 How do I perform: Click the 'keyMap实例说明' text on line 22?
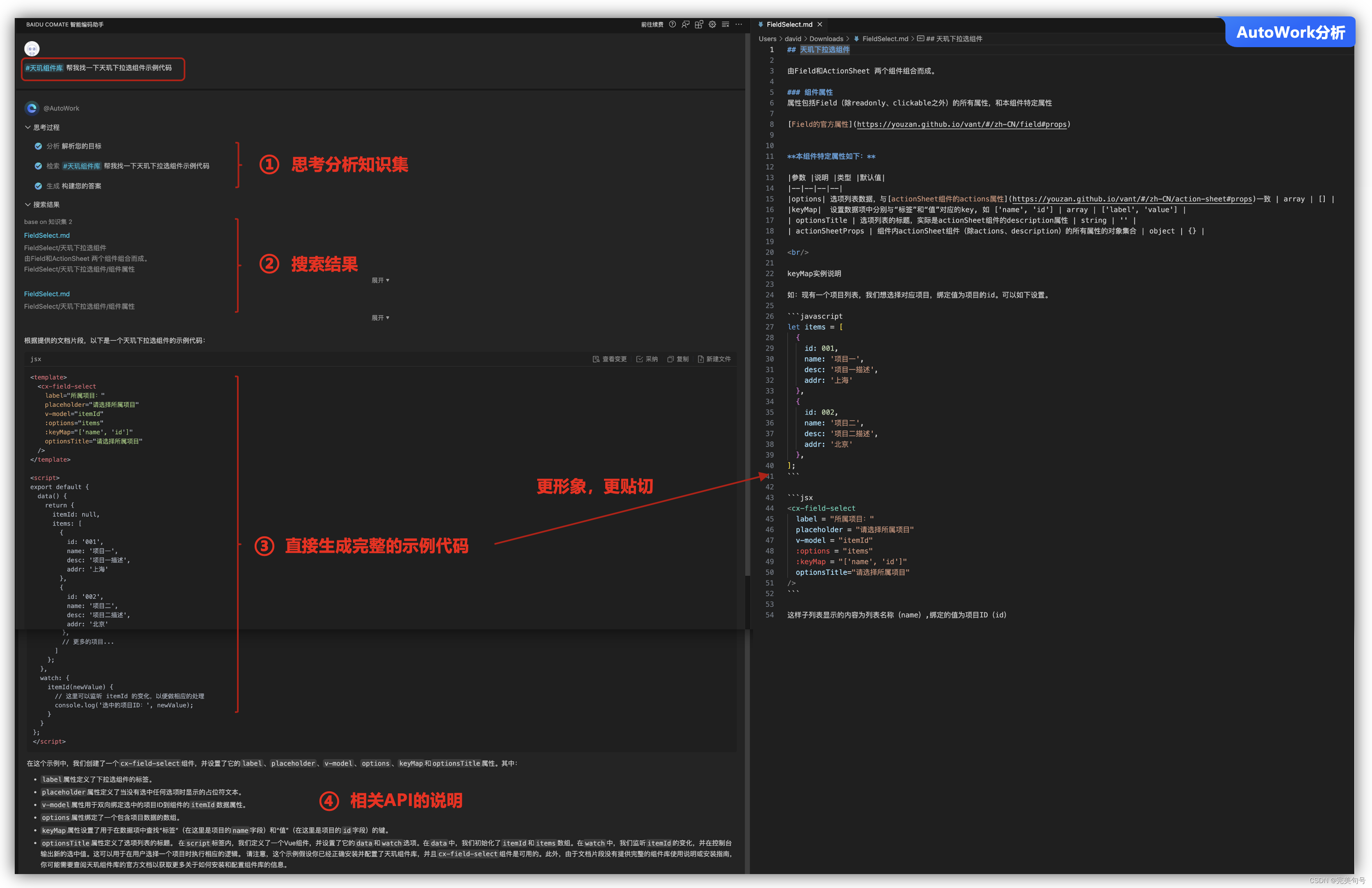click(x=814, y=274)
